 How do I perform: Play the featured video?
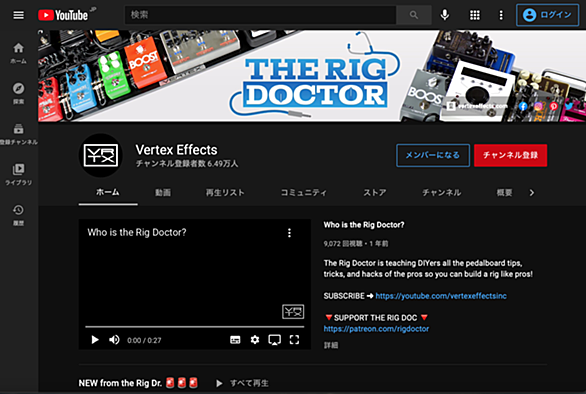(x=95, y=340)
